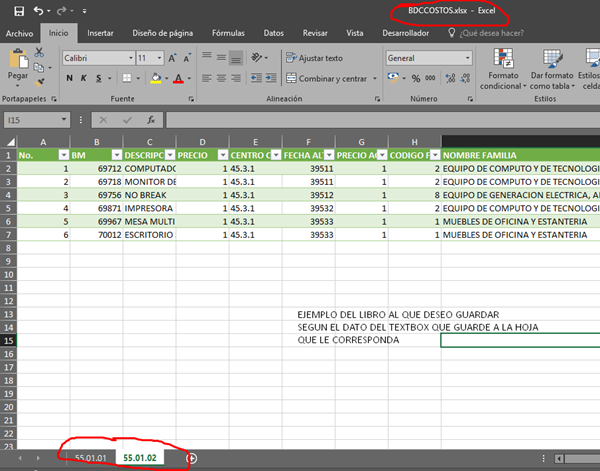Screen dimensions: 600x471
Task: Add a new sheet with plus icon
Action: coord(193,458)
